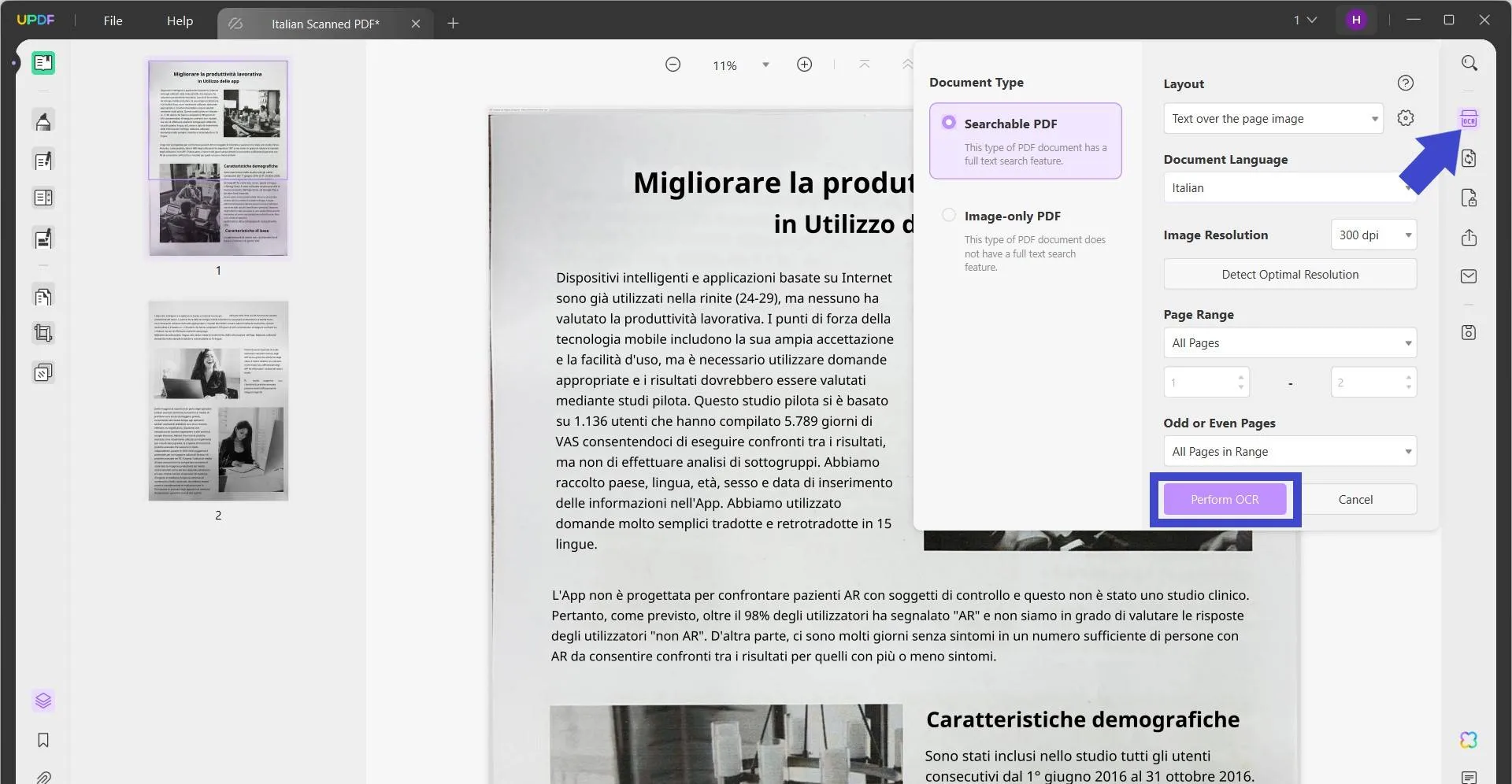
Task: Open the Edit PDF tool
Action: coord(43,160)
